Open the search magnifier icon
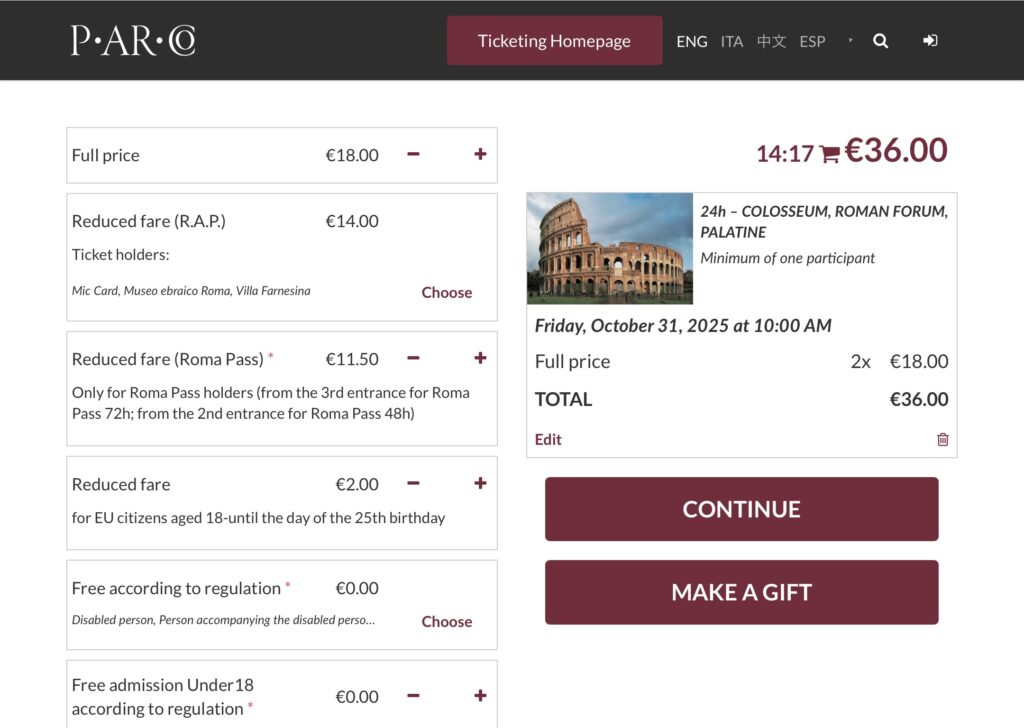This screenshot has width=1024, height=728. click(880, 41)
